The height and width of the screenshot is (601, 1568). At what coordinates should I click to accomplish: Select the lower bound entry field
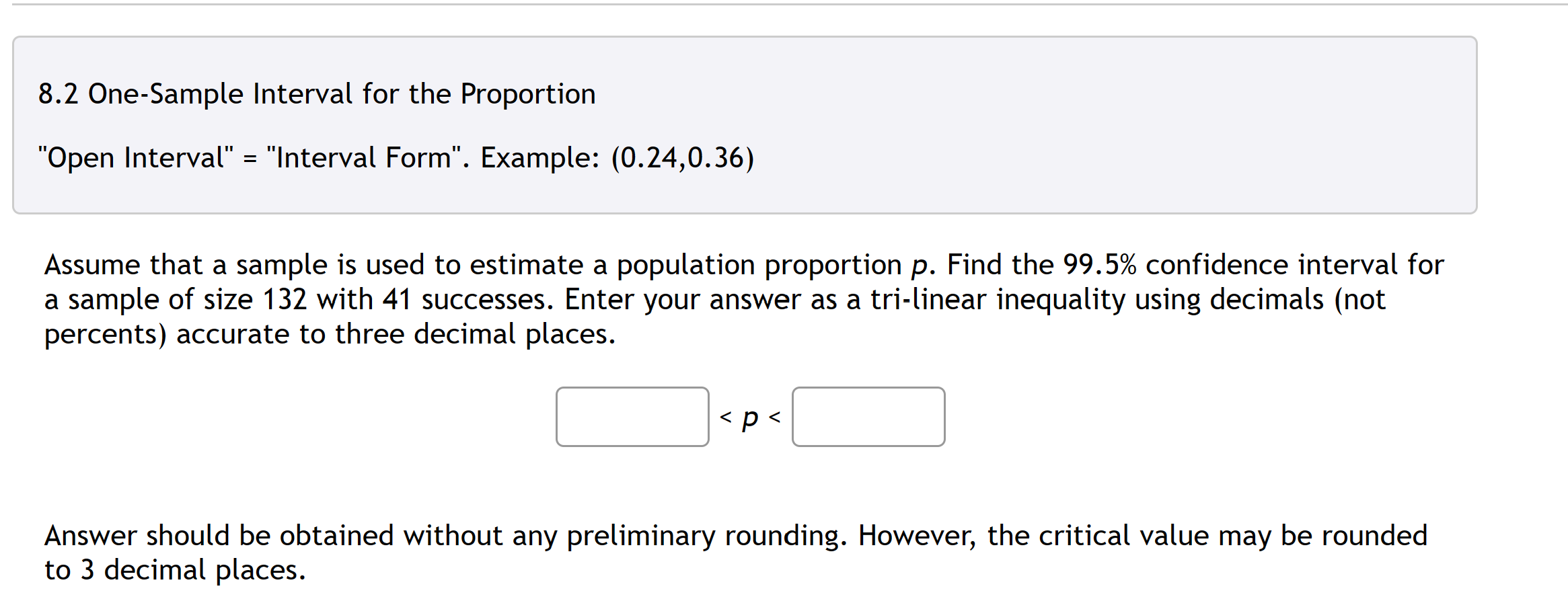coord(633,417)
